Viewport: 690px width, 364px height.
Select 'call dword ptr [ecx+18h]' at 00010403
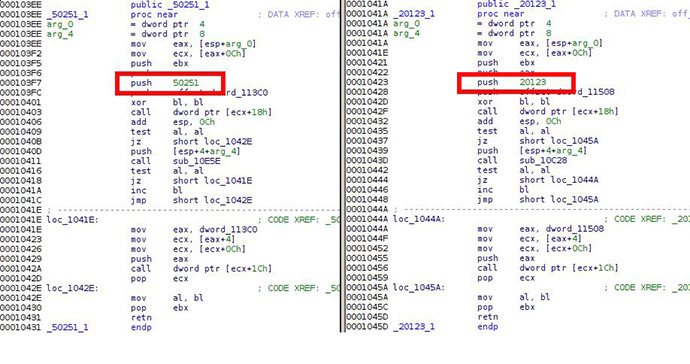(201, 112)
